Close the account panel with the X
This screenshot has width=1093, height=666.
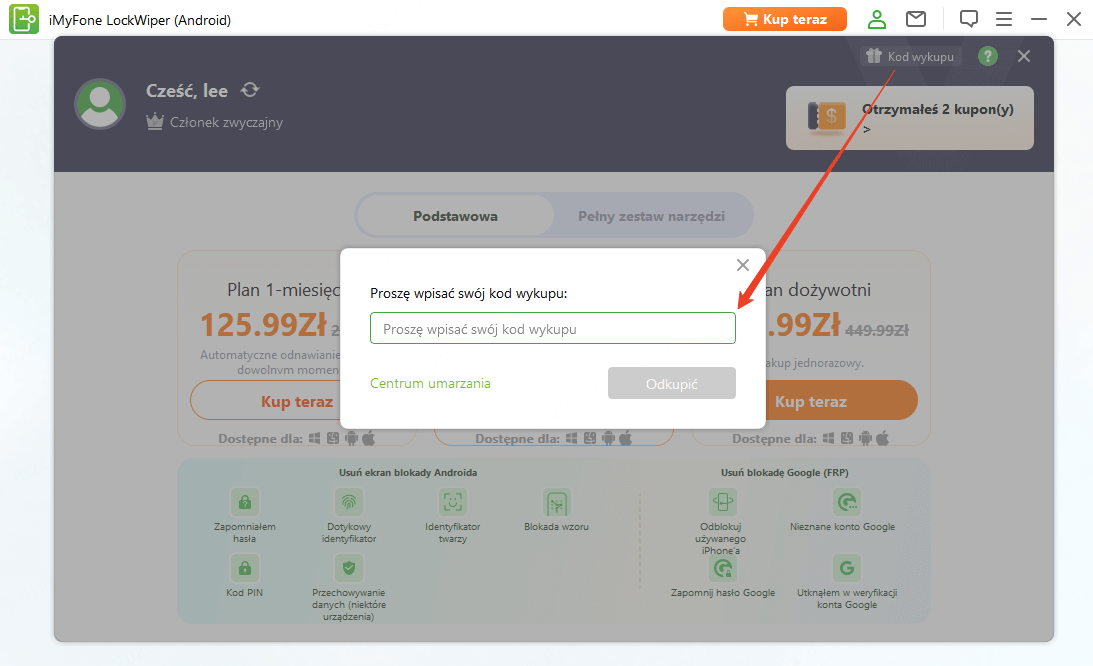coord(1023,56)
